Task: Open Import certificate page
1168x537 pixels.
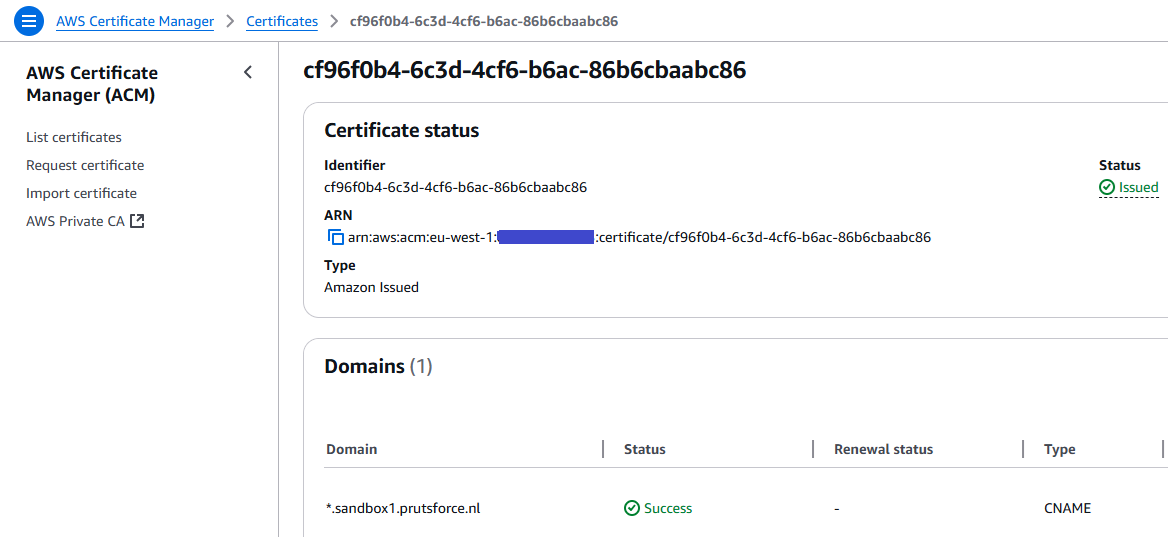Action: click(x=81, y=193)
